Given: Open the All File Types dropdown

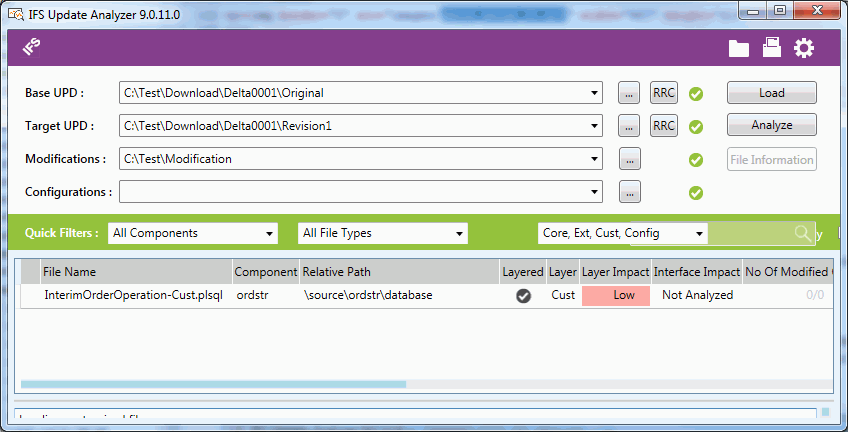Looking at the screenshot, I should coord(459,234).
